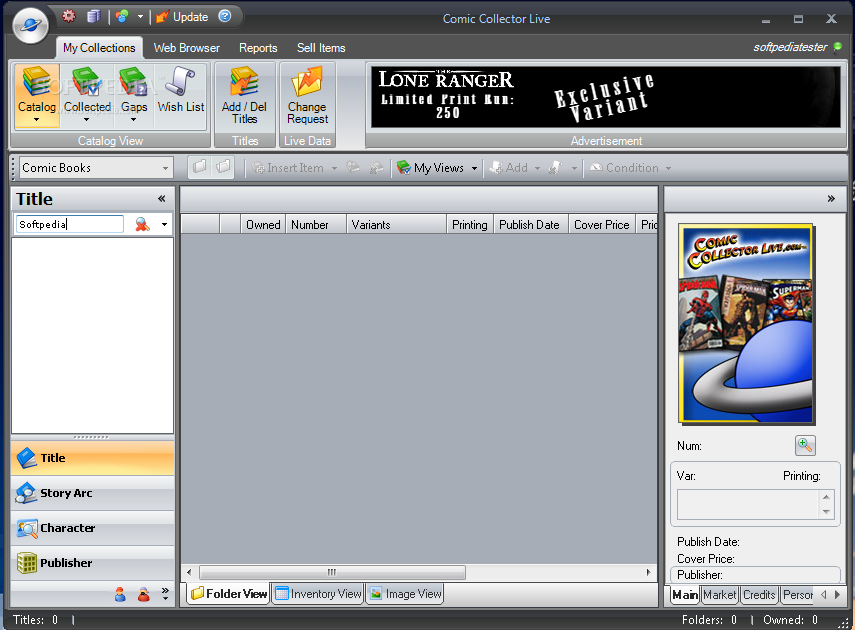Click the Insert Item button
Viewport: 855px width, 630px height.
[287, 168]
